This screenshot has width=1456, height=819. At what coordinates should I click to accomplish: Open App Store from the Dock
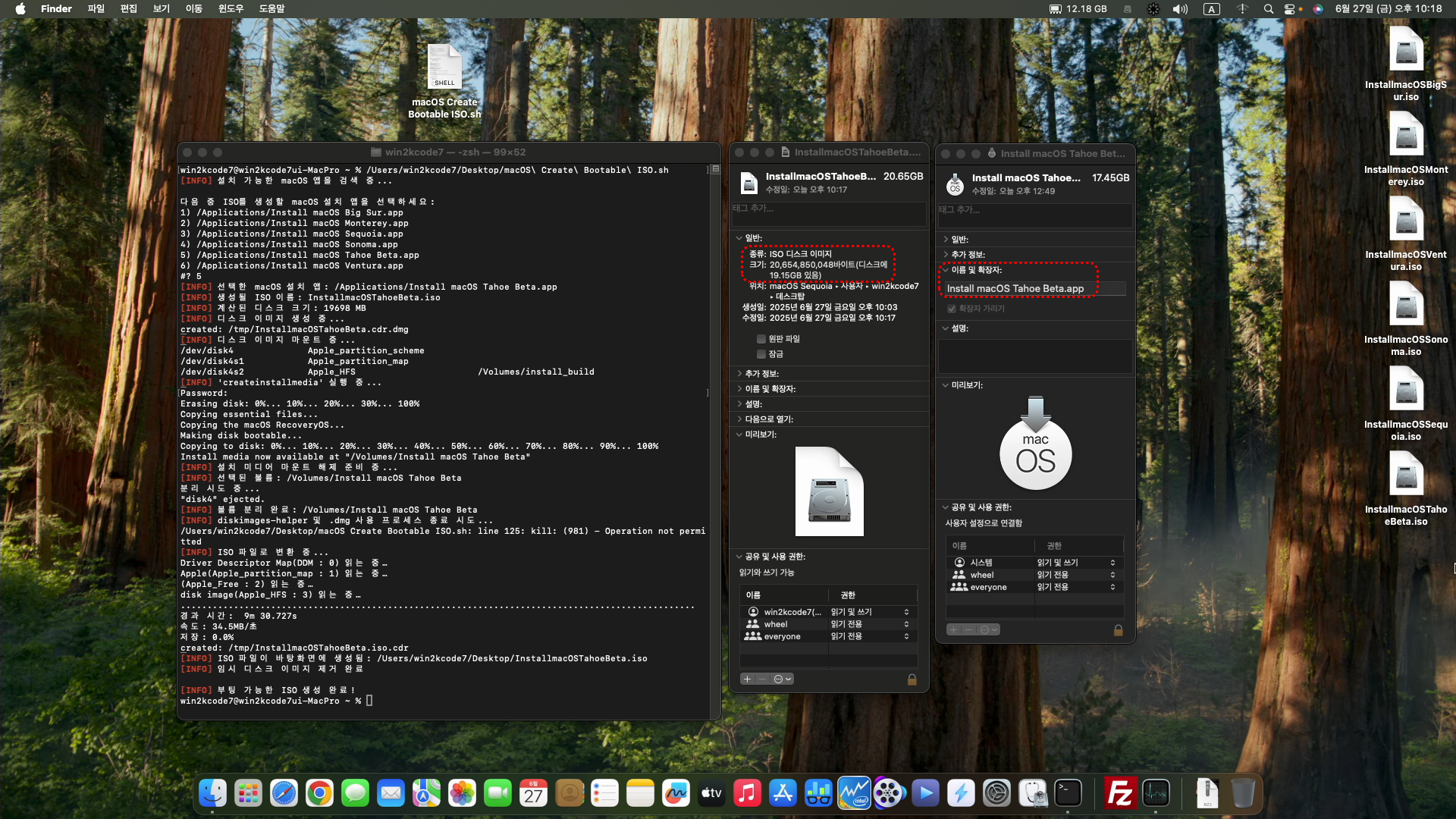pos(783,793)
